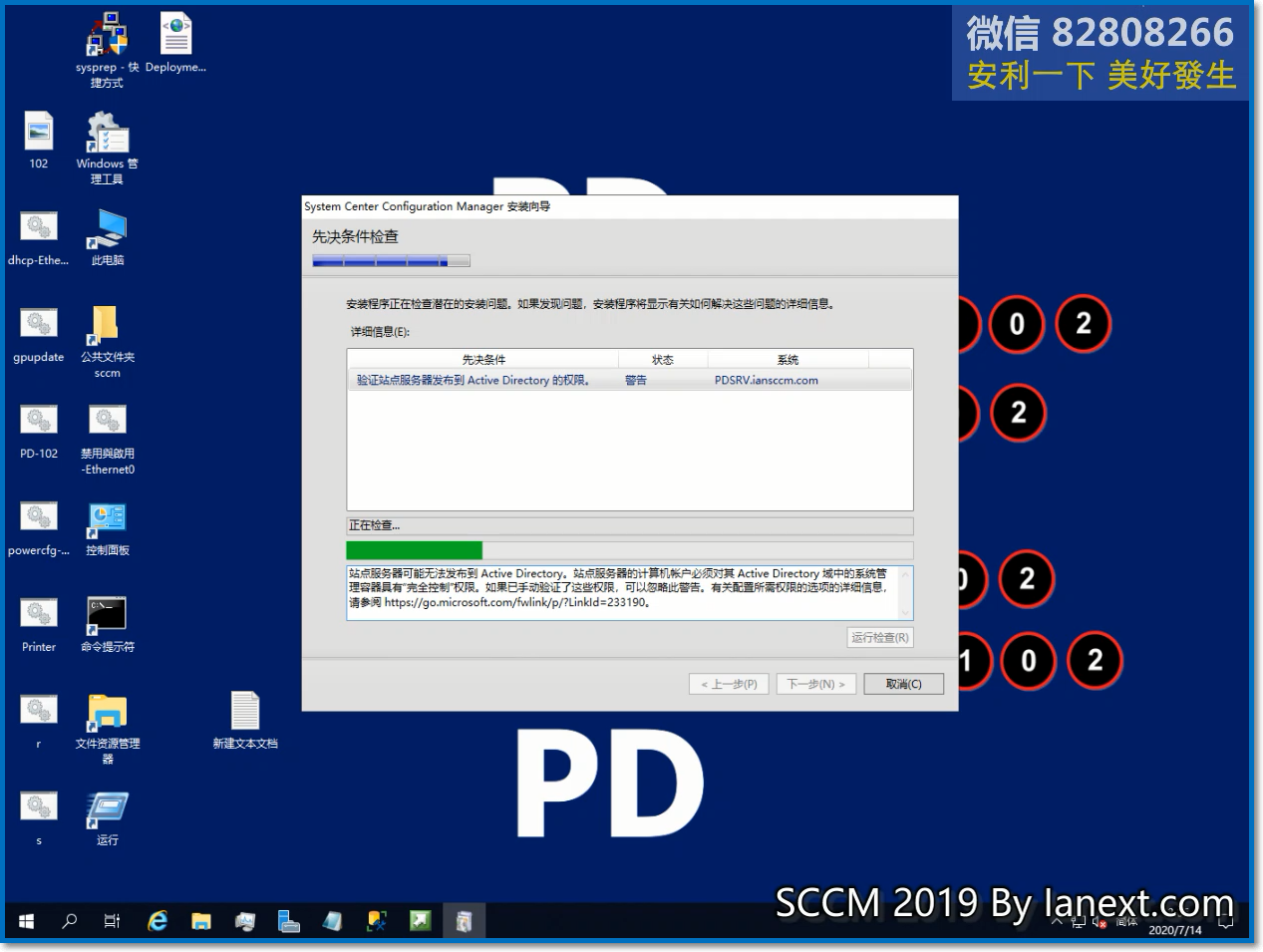
Task: Select the Active Directory 权限 prerequisite row
Action: (x=629, y=380)
